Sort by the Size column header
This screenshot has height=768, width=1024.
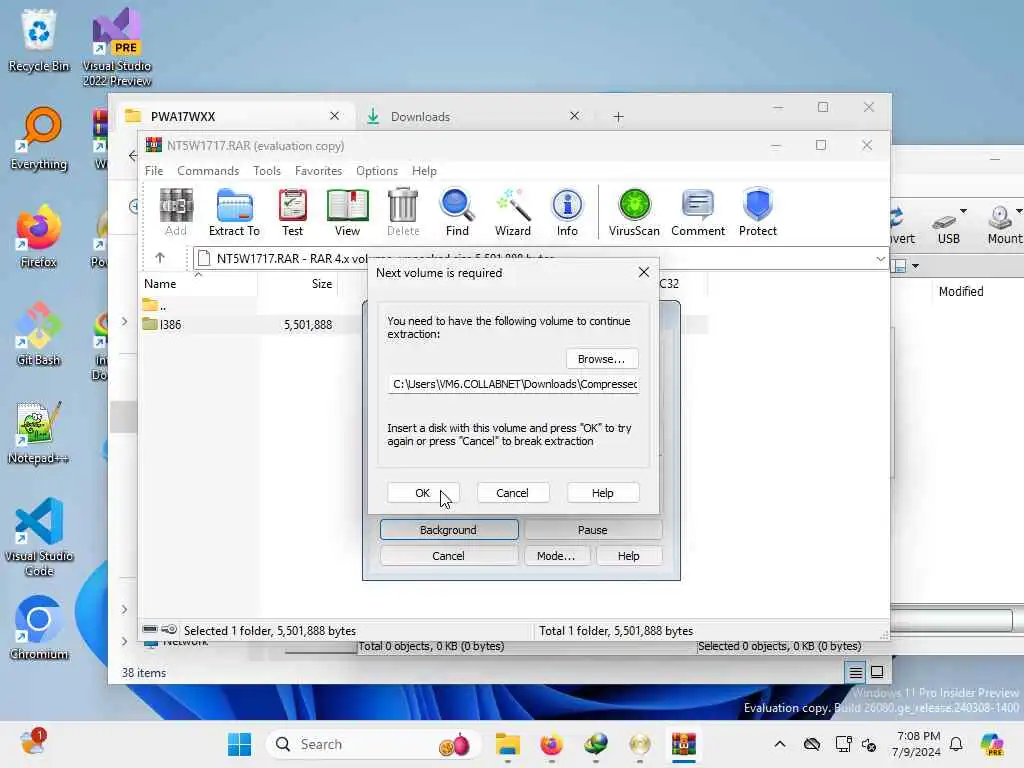(298, 284)
